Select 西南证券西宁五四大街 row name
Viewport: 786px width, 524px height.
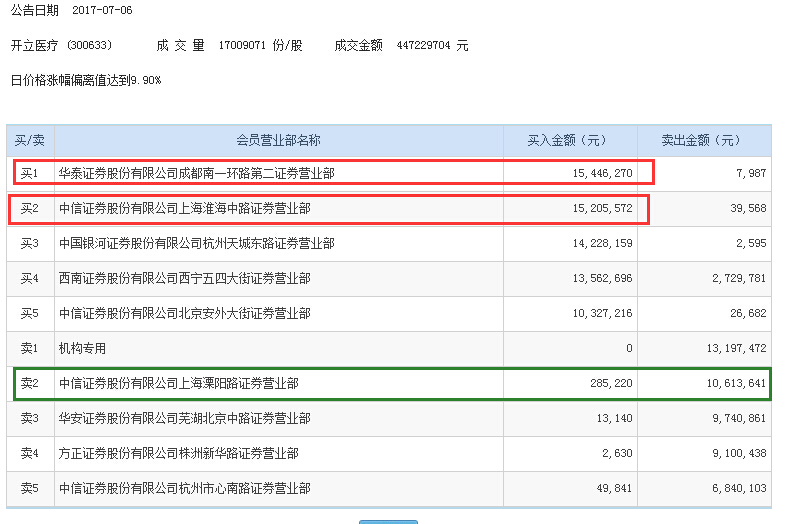coord(184,278)
